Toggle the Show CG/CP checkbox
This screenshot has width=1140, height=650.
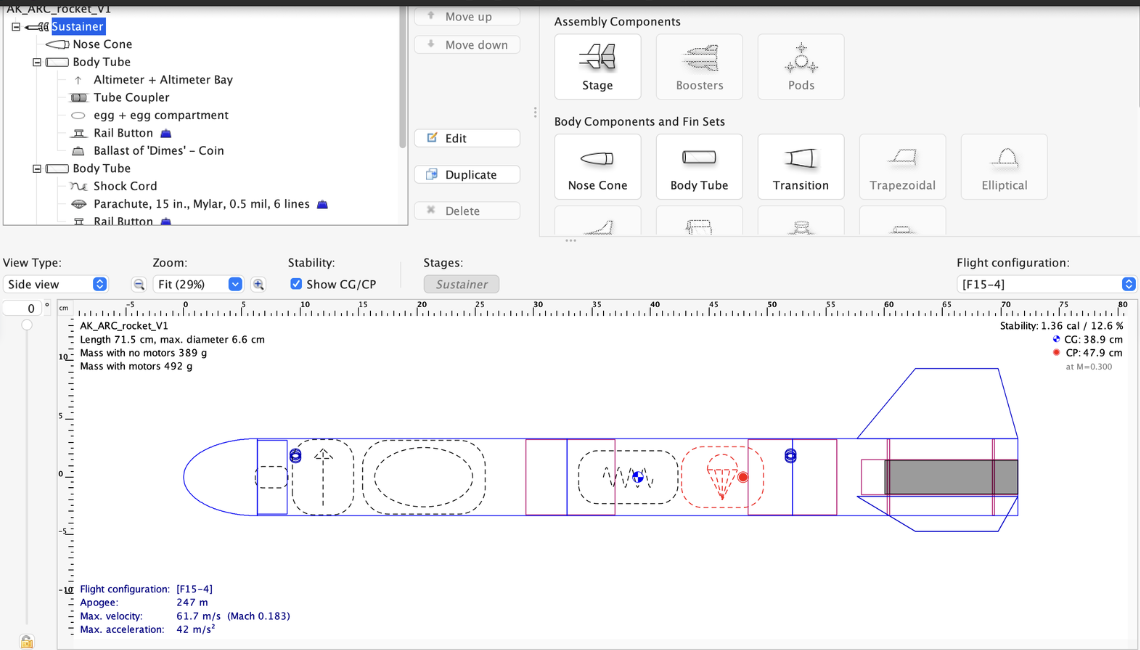coord(296,284)
